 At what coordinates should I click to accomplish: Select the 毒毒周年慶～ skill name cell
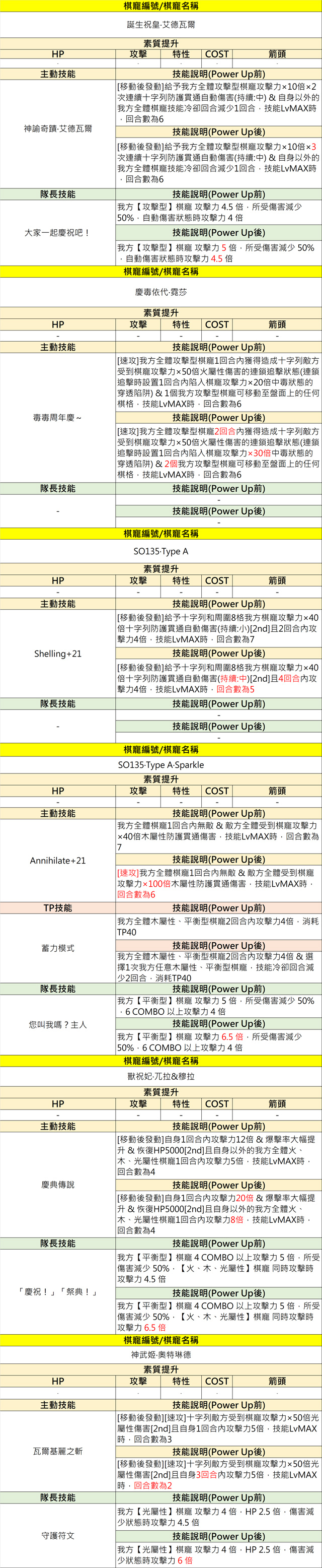pyautogui.click(x=58, y=418)
